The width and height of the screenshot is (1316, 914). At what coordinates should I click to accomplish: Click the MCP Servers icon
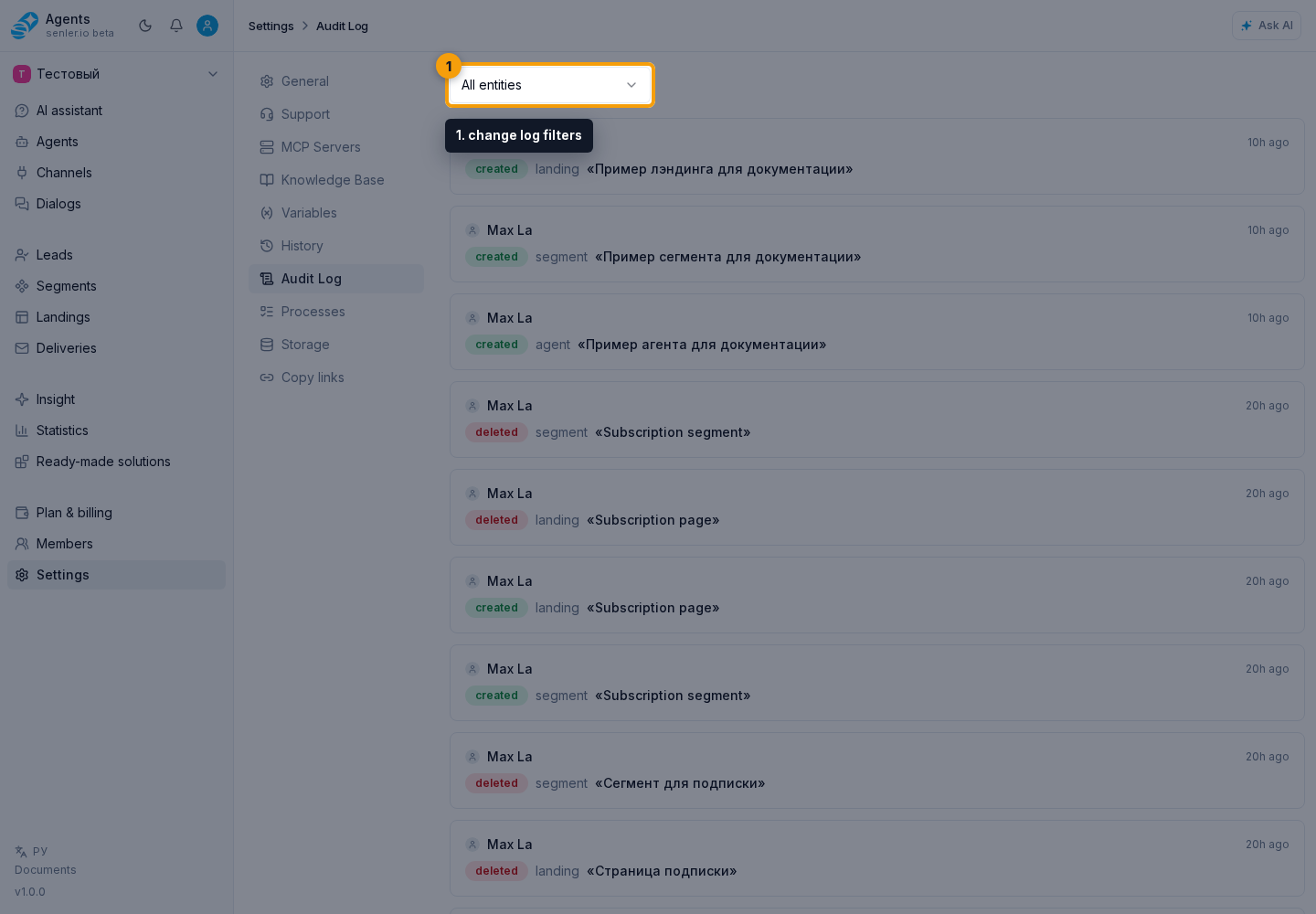pyautogui.click(x=267, y=147)
